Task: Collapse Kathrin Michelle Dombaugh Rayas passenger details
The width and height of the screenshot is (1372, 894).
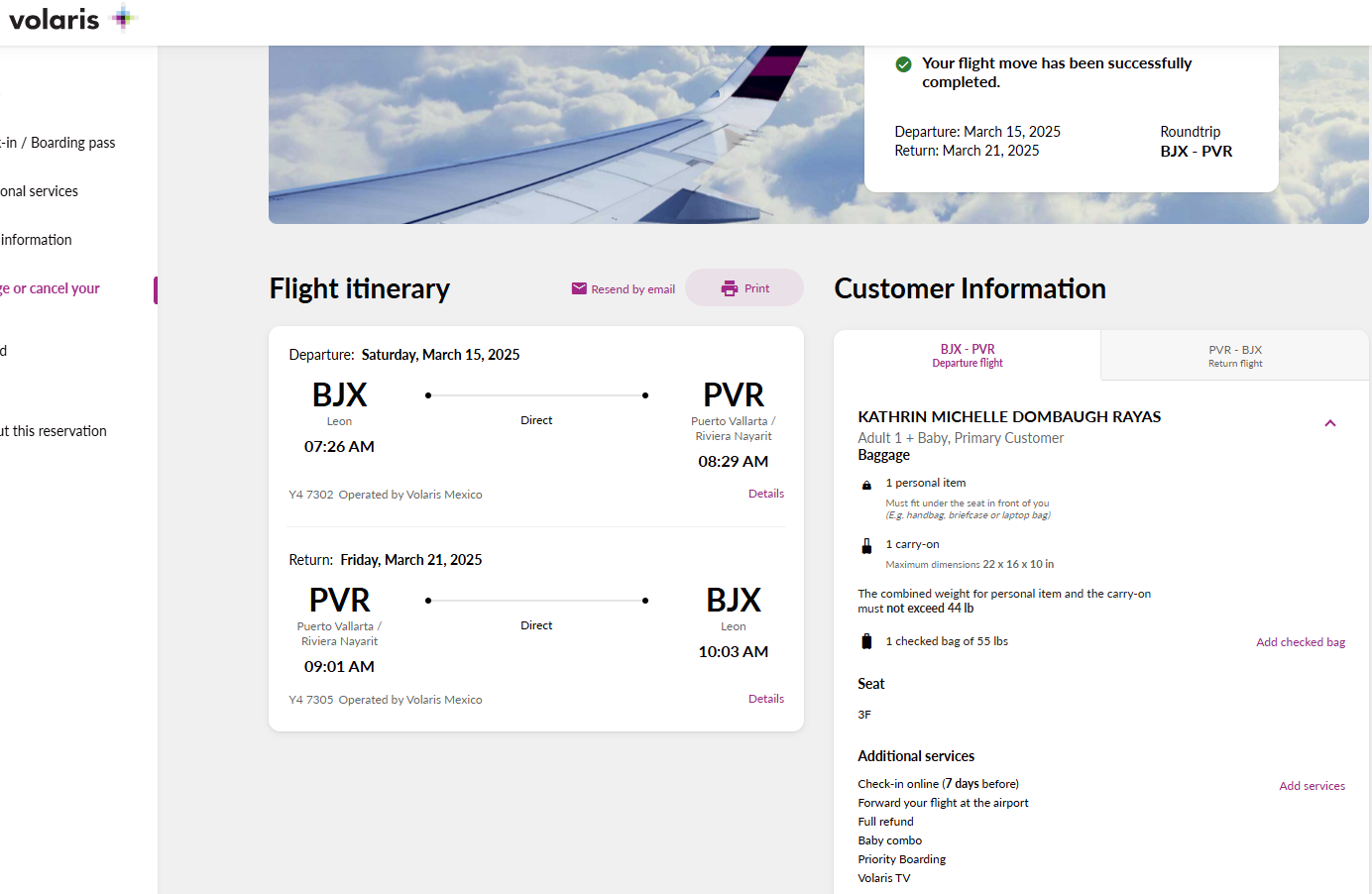Action: pos(1329,422)
